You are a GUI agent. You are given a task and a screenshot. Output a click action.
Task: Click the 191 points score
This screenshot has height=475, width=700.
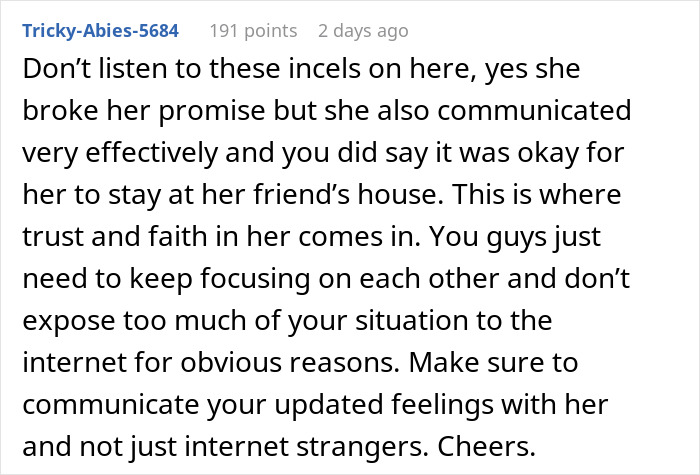[x=251, y=31]
